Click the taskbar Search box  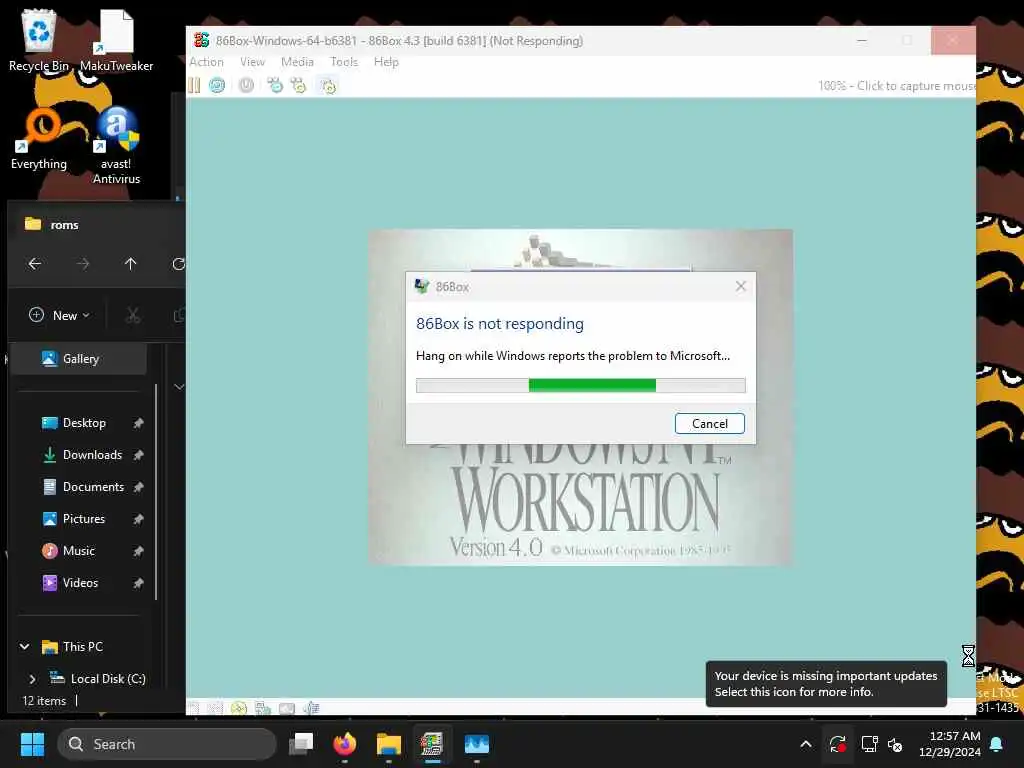[167, 744]
